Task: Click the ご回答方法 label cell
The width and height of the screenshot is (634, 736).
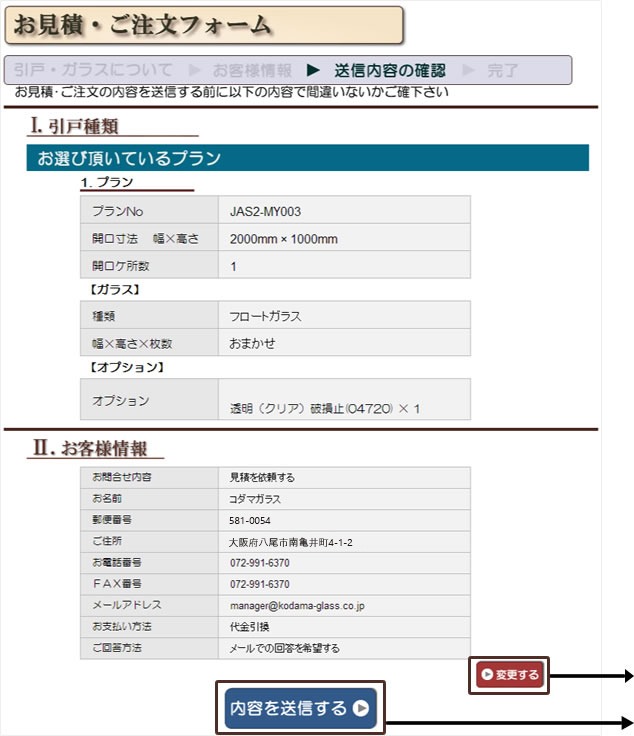Action: (149, 648)
